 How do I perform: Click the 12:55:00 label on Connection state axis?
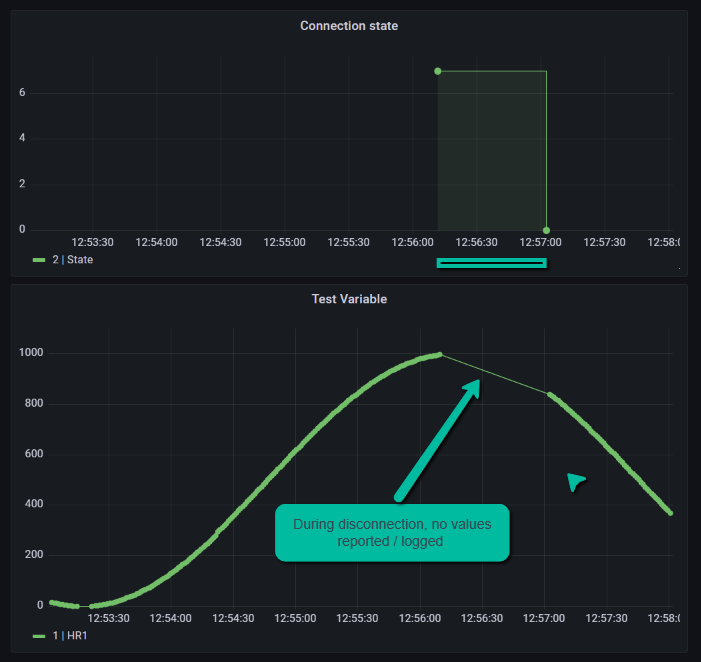285,242
